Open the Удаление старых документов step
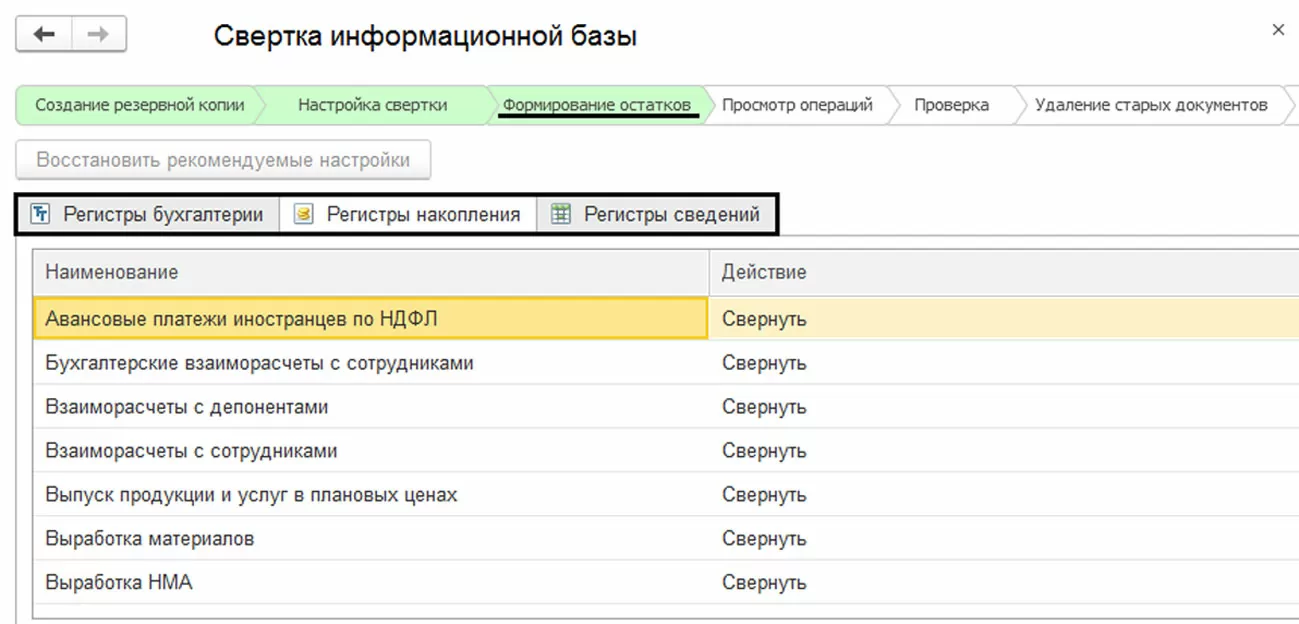The width and height of the screenshot is (1299, 624). click(1151, 105)
